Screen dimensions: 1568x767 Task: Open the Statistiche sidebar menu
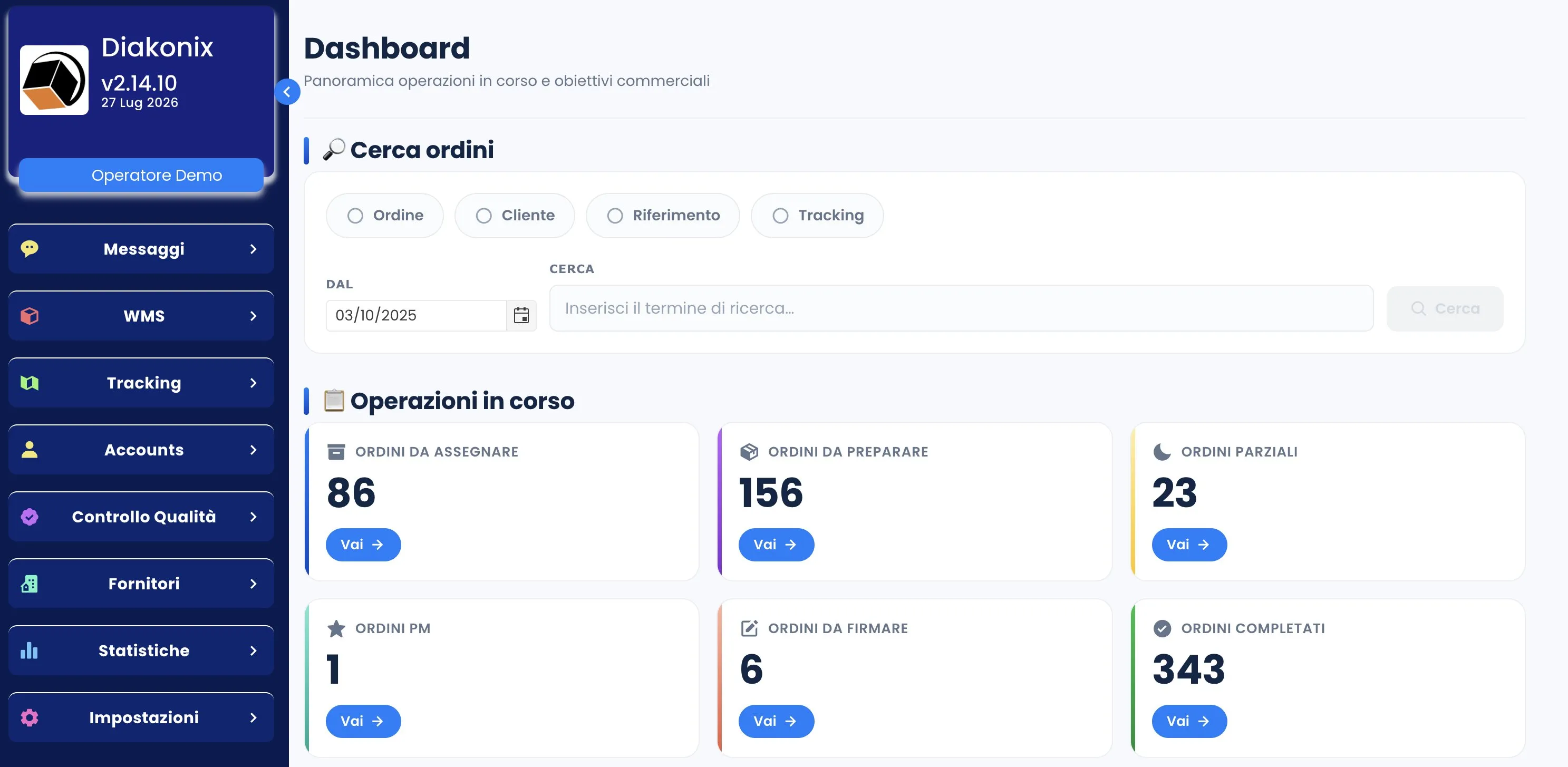141,650
